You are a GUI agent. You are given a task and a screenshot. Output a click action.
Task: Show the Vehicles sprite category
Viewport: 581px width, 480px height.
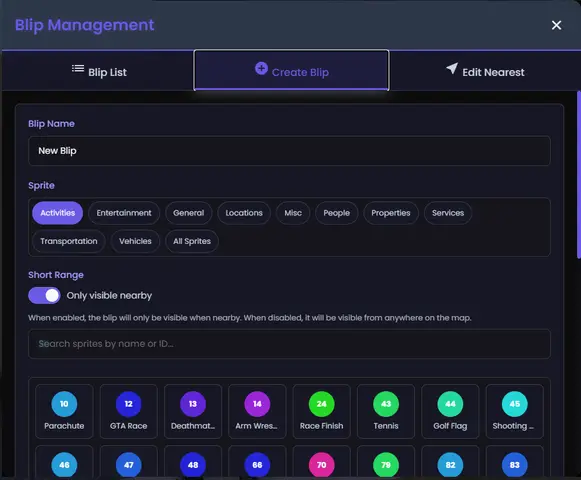tap(135, 241)
